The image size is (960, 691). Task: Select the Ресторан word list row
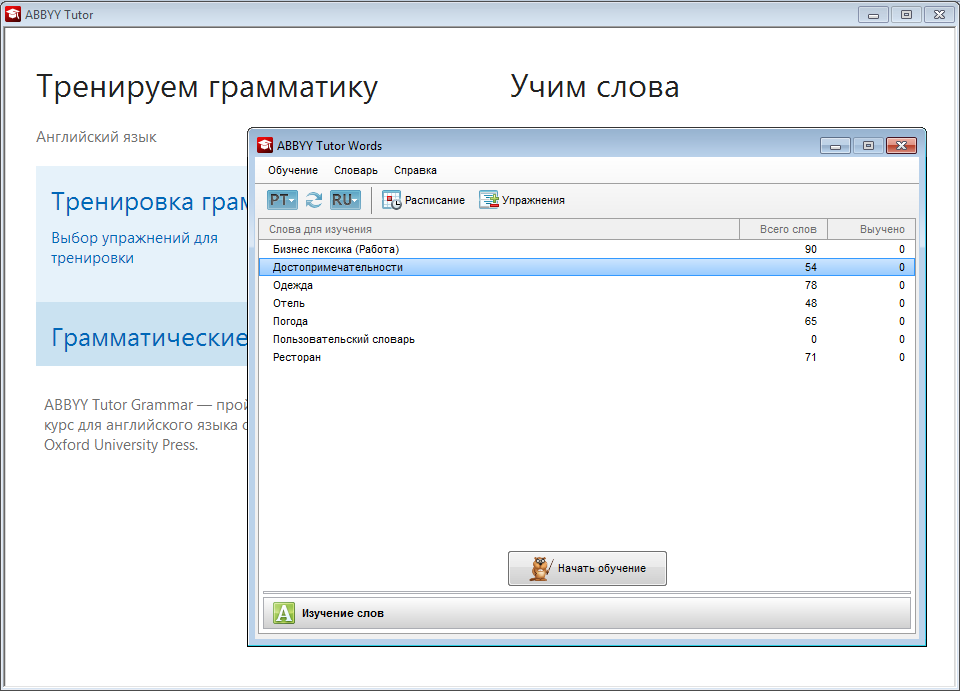297,357
